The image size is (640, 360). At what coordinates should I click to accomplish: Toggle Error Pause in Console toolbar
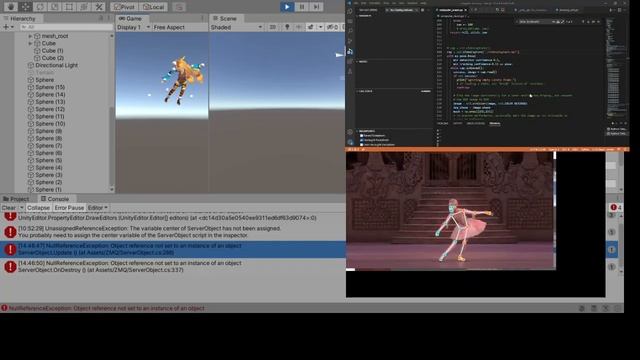[x=69, y=208]
